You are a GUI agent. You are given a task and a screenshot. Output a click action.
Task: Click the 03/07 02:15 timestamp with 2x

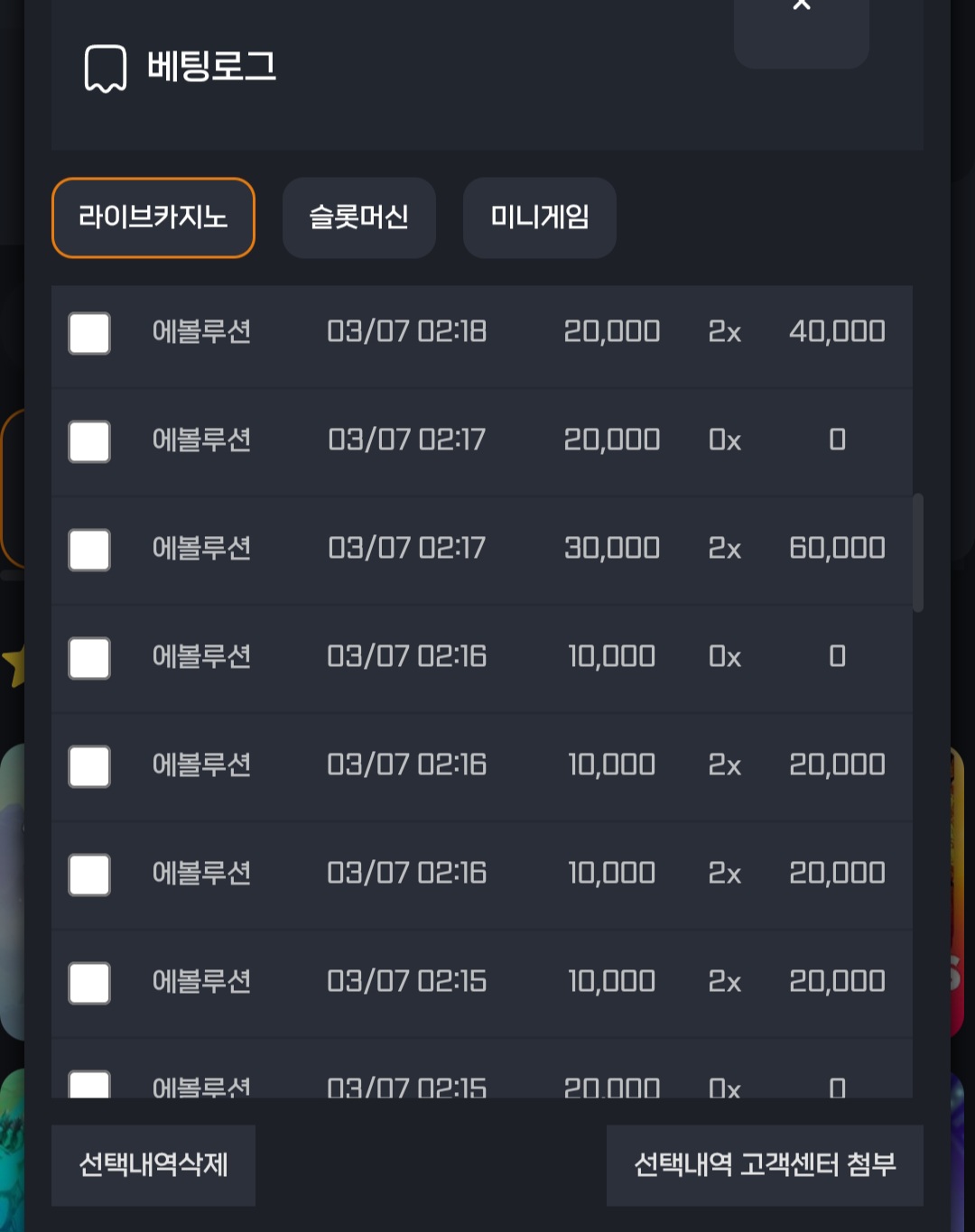406,981
